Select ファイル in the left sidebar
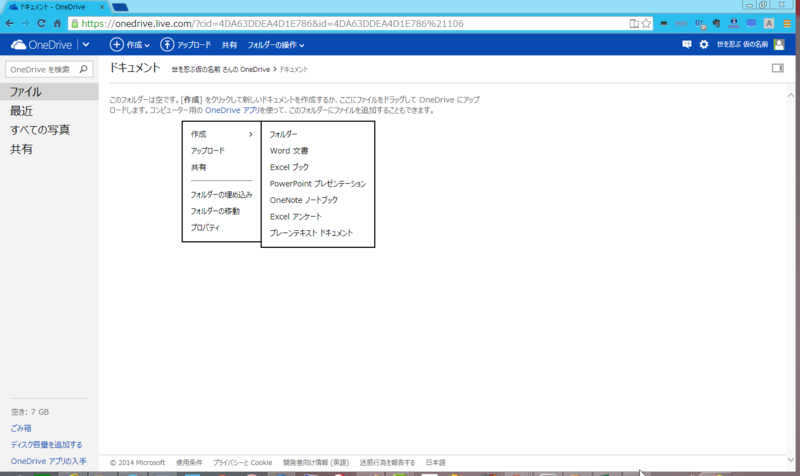Screen dimensions: 800x476 tap(49, 92)
